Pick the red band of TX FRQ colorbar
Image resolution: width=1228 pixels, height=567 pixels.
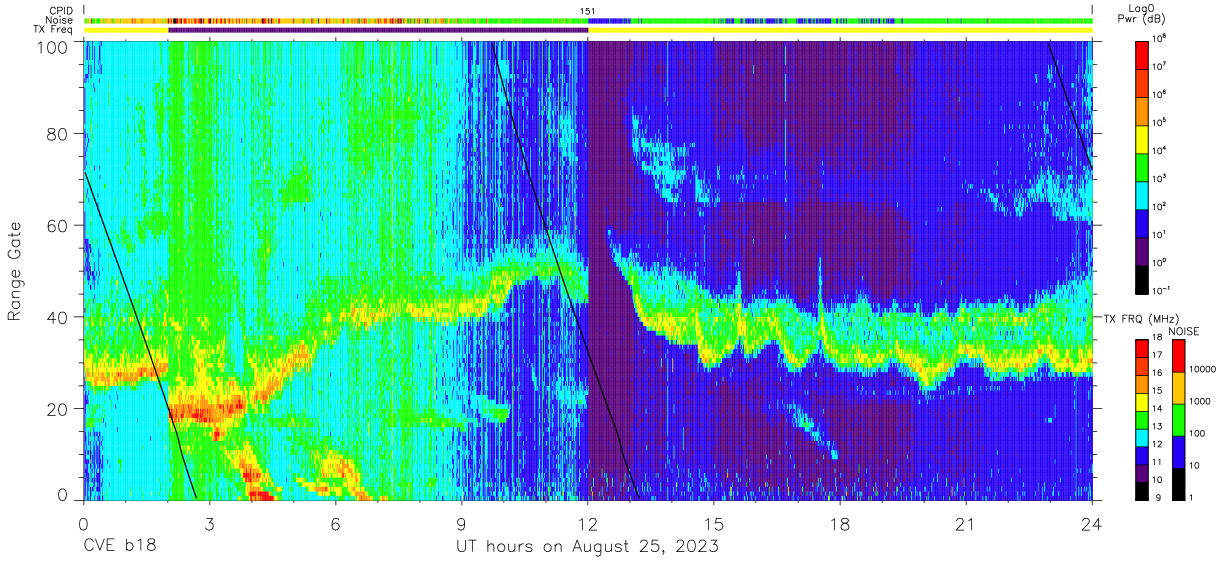tap(1141, 349)
